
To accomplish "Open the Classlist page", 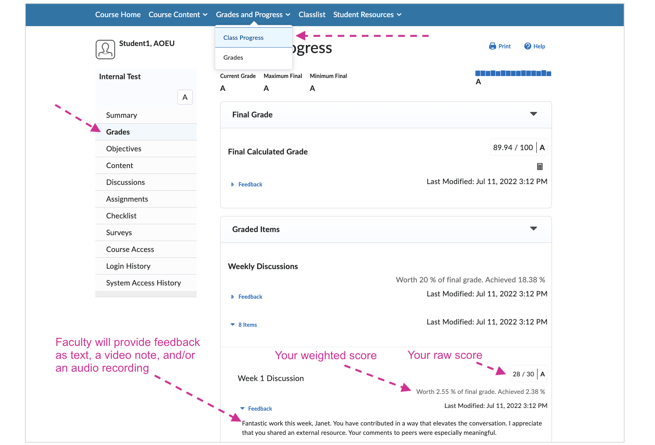I will click(312, 15).
